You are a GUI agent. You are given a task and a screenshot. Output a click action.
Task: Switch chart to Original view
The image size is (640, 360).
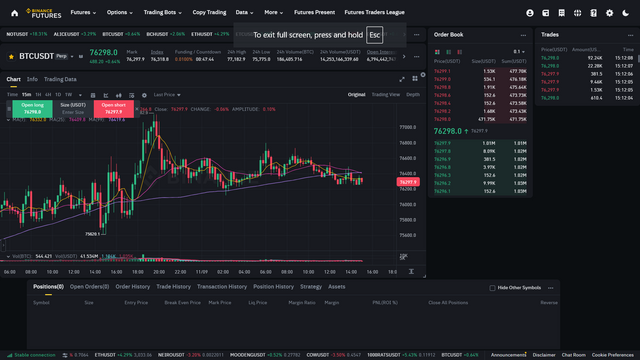click(356, 95)
